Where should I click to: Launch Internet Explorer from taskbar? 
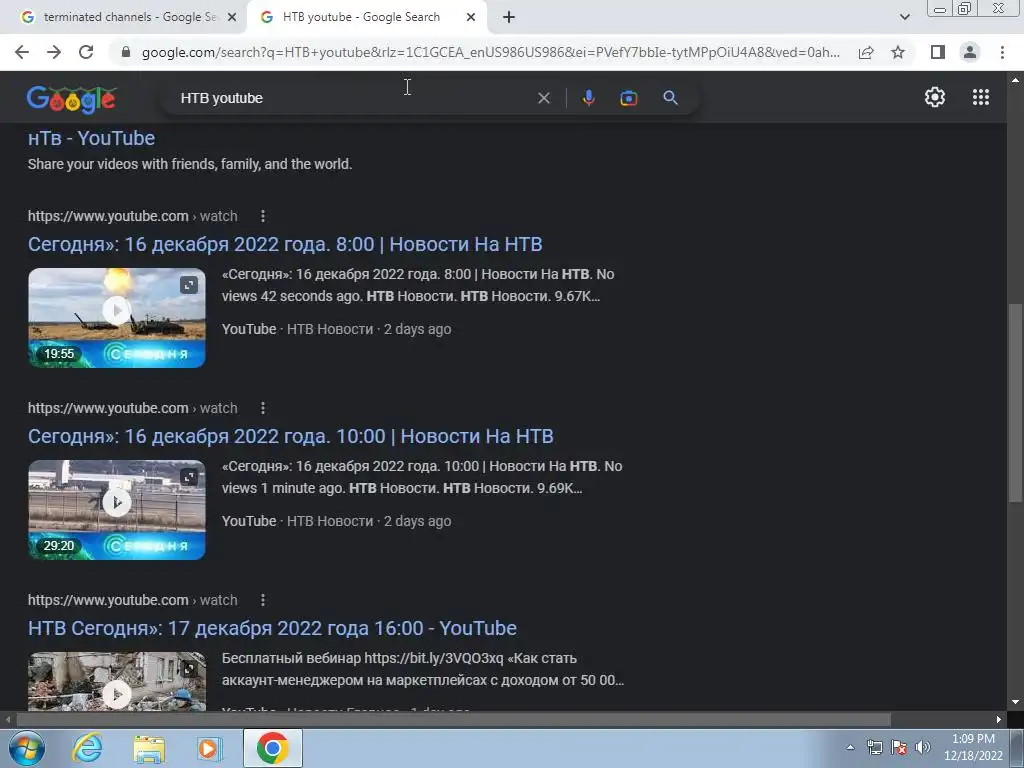[x=86, y=748]
